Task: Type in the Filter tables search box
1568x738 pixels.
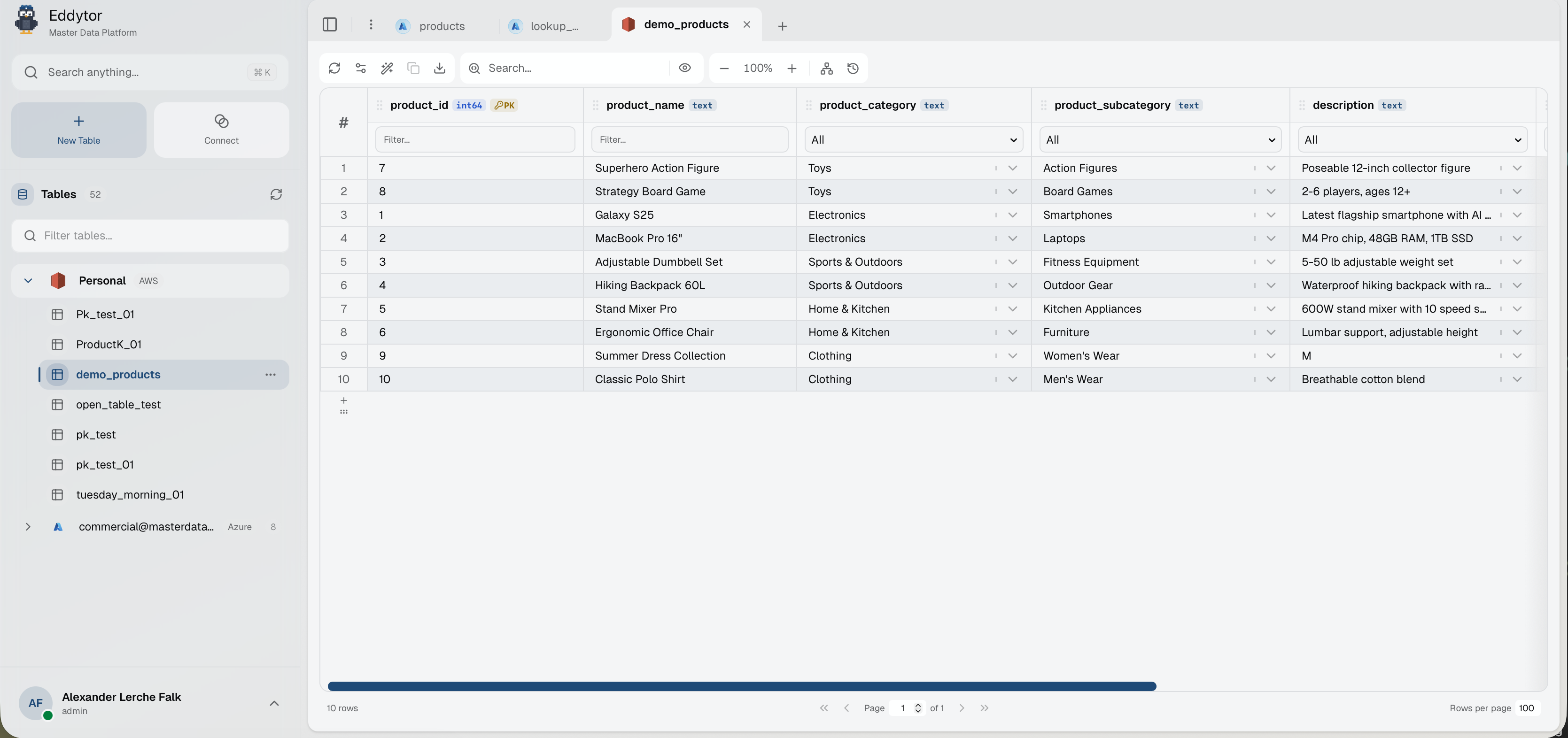Action: [150, 236]
